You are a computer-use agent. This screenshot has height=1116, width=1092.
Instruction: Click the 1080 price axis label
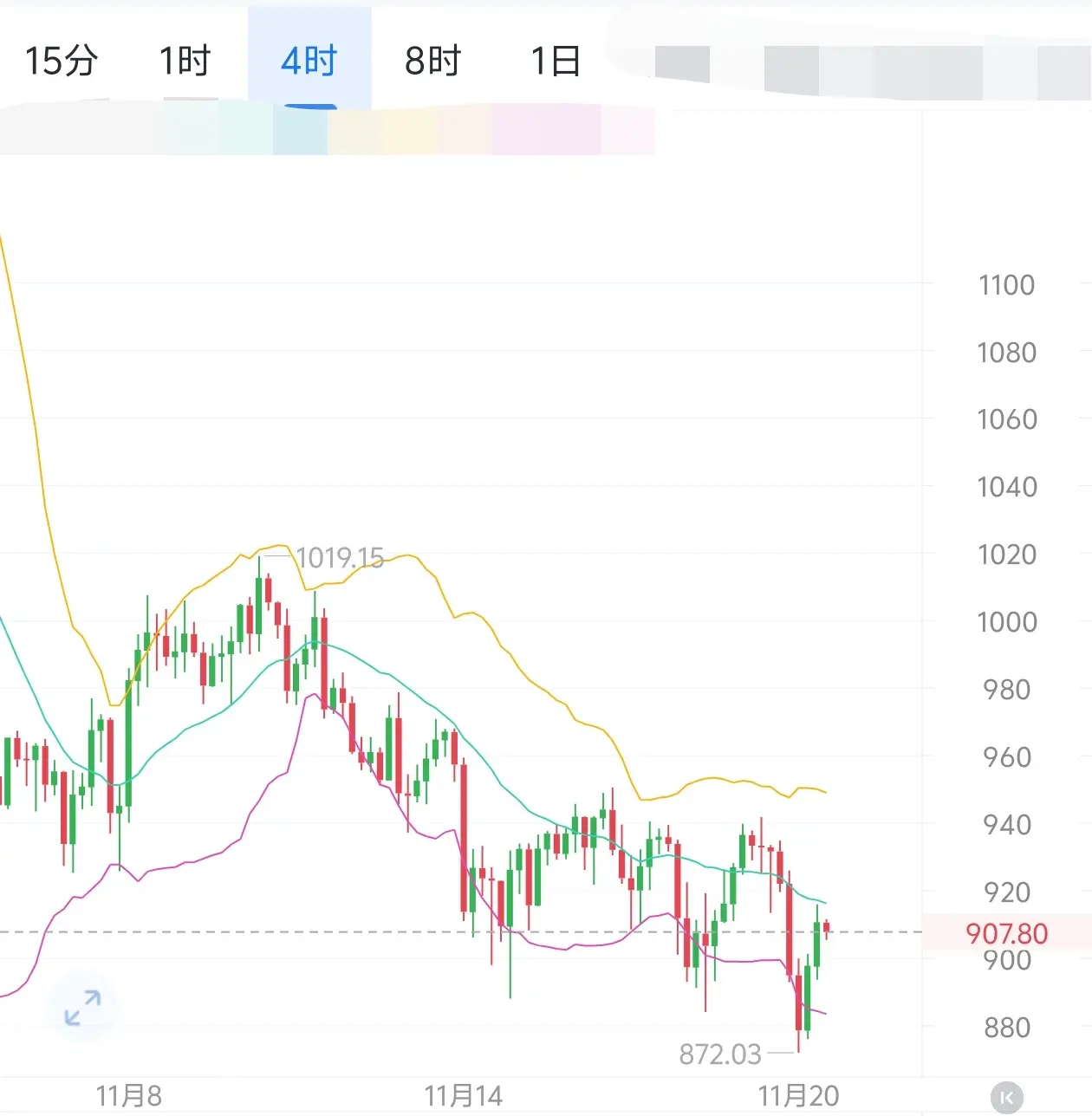tap(1006, 353)
